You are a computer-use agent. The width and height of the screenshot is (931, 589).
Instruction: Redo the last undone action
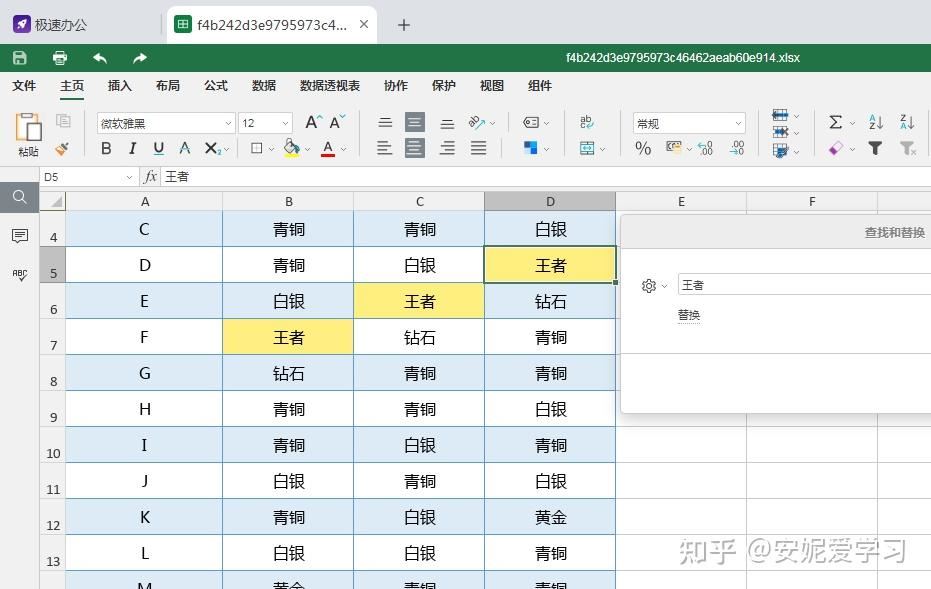(x=140, y=58)
